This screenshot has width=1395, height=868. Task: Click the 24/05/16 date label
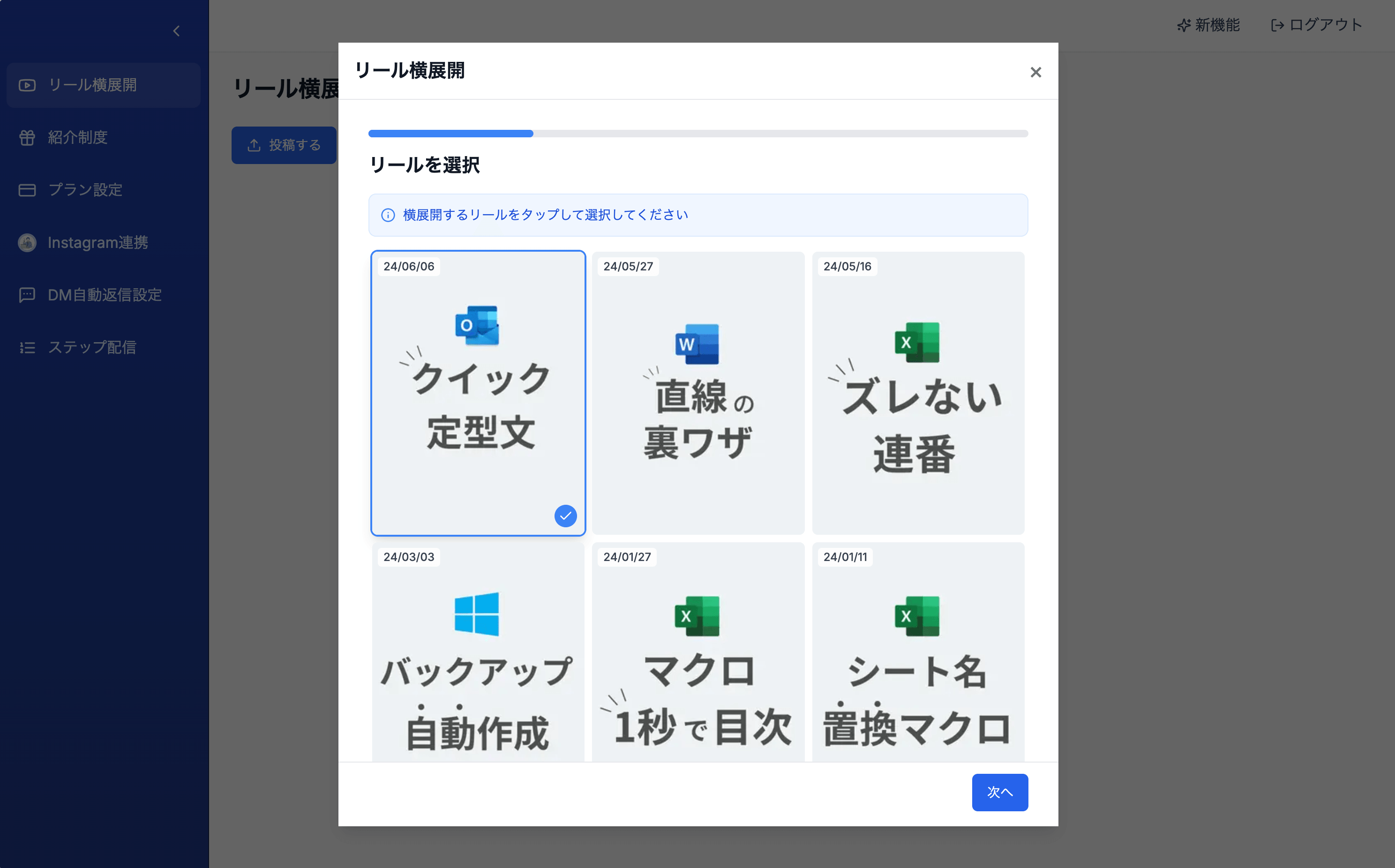pos(847,266)
